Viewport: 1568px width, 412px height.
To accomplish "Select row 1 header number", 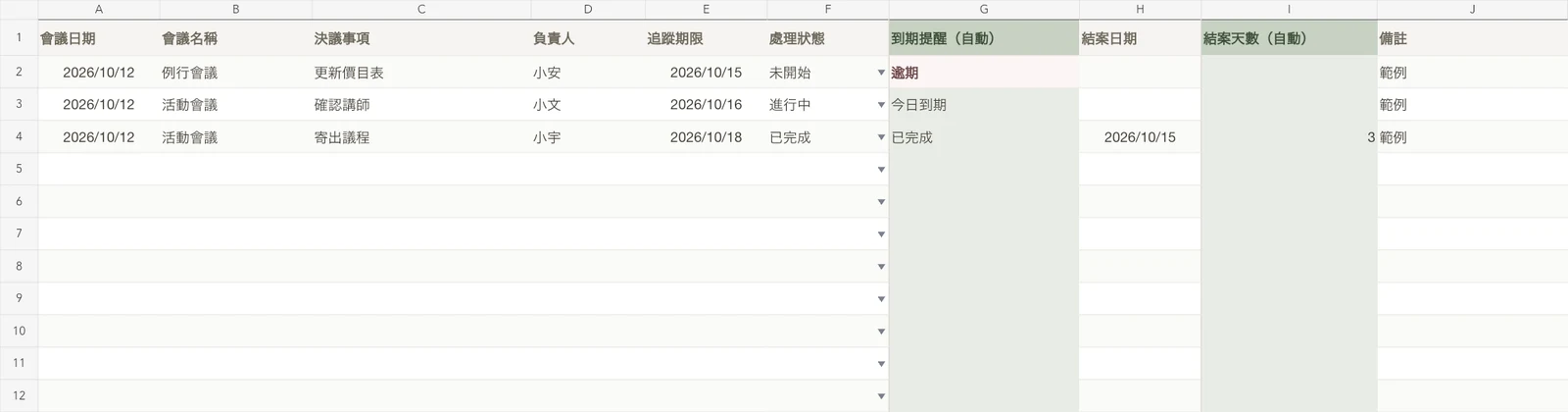I will 19,38.
